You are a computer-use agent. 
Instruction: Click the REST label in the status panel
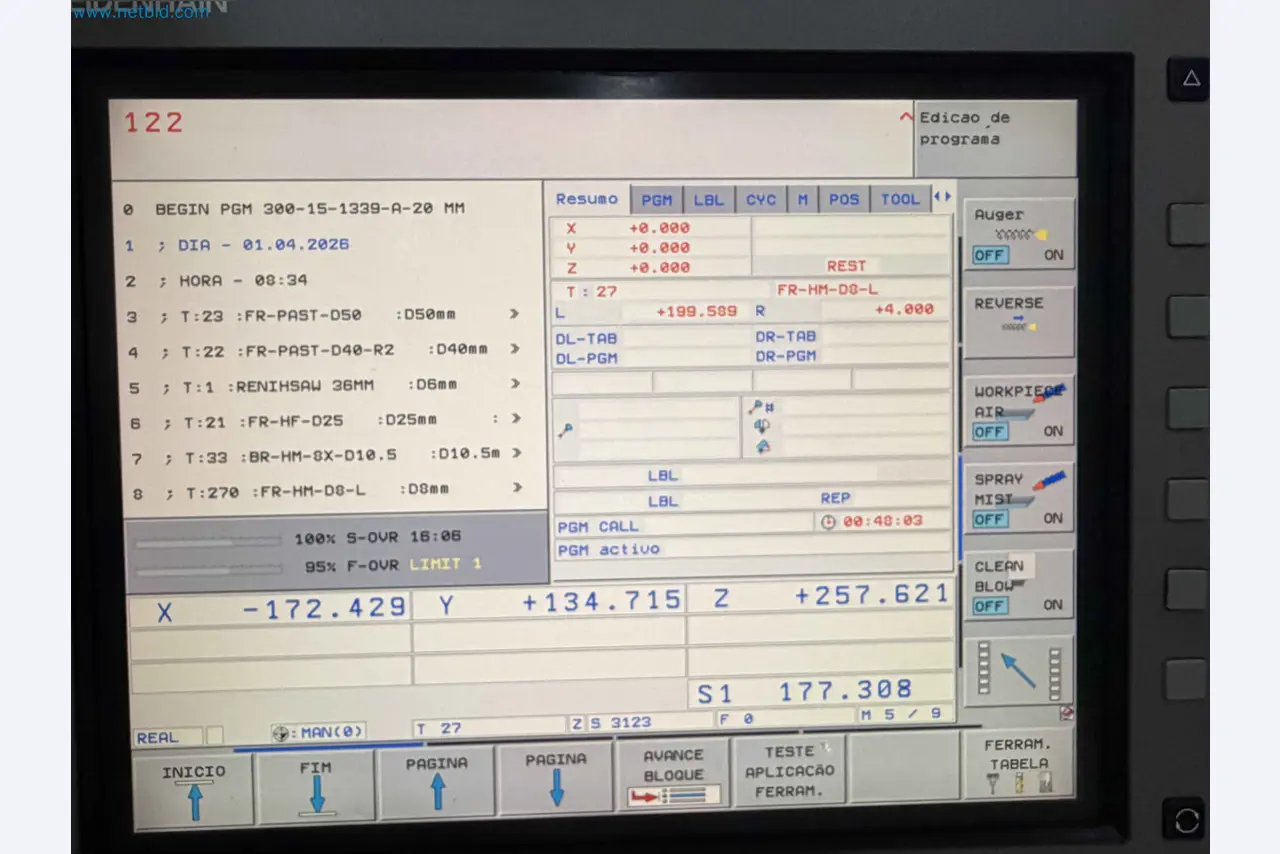(x=846, y=266)
